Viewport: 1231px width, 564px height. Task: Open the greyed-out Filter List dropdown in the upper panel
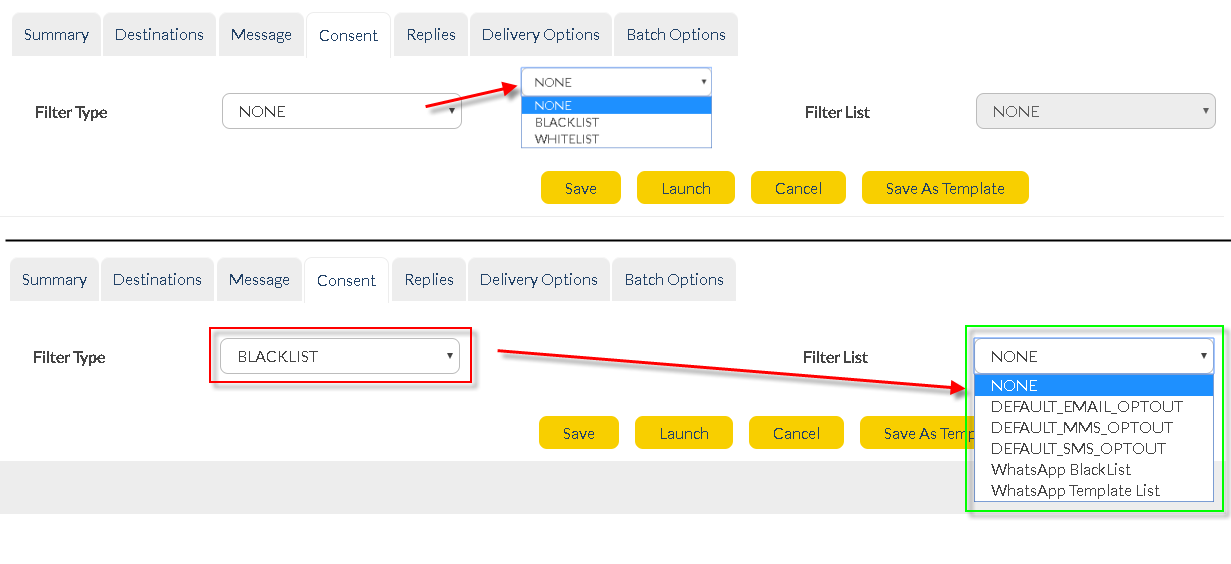(x=1095, y=112)
